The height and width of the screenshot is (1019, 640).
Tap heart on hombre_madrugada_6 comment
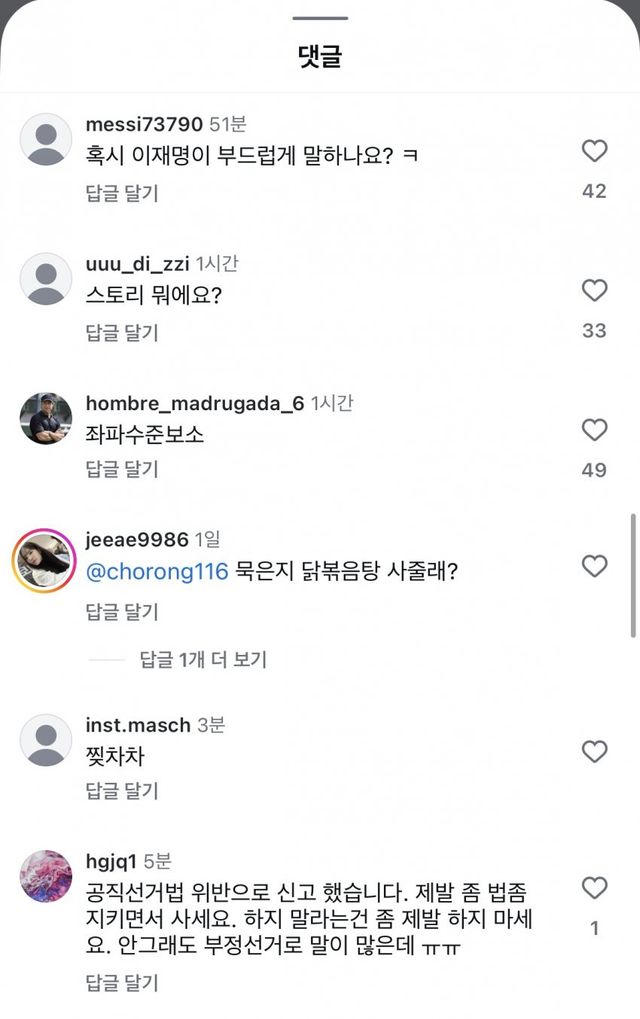click(x=594, y=431)
